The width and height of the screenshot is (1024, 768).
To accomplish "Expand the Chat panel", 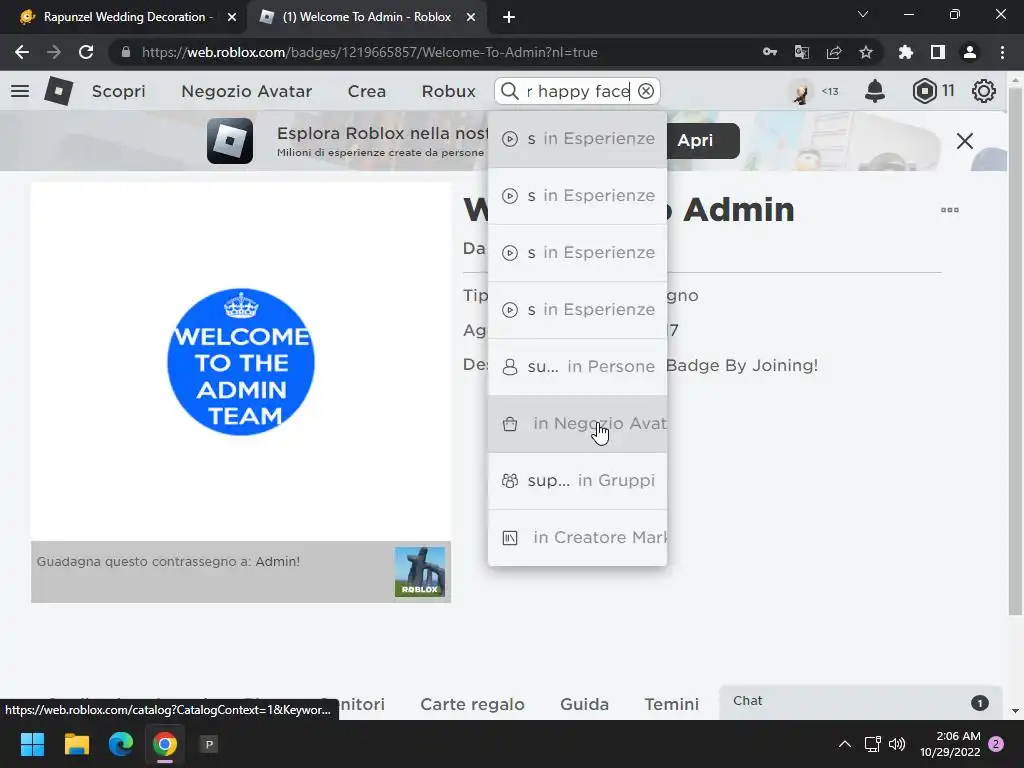I will click(x=860, y=702).
